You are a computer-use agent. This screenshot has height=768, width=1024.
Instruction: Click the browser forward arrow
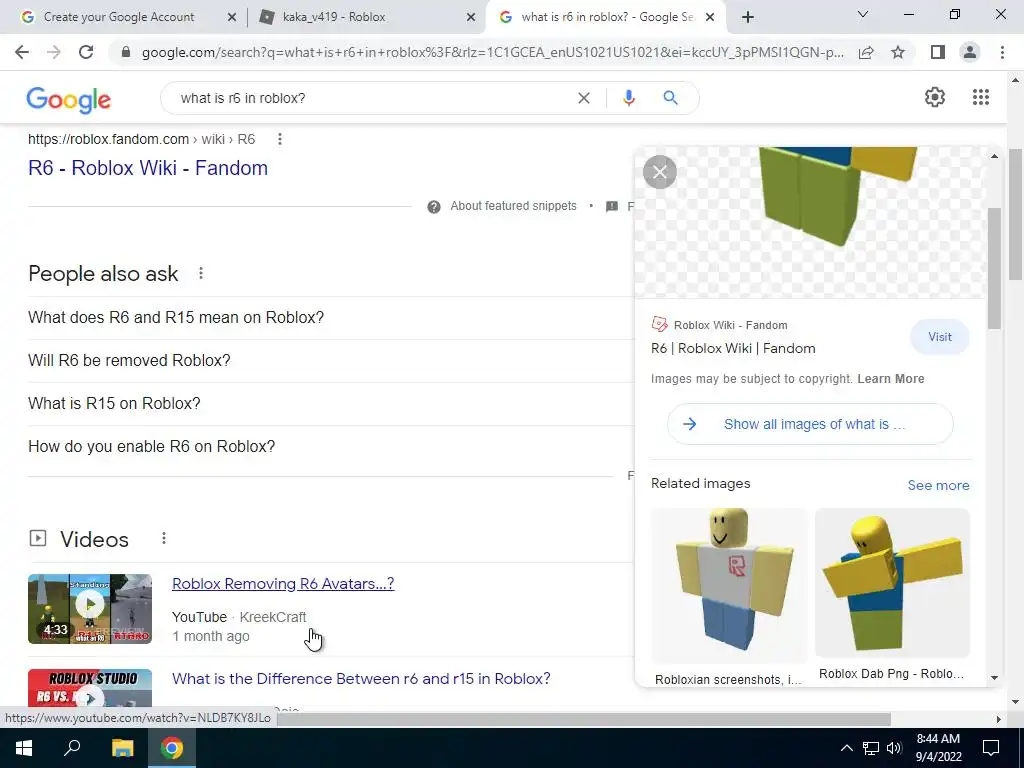[54, 52]
